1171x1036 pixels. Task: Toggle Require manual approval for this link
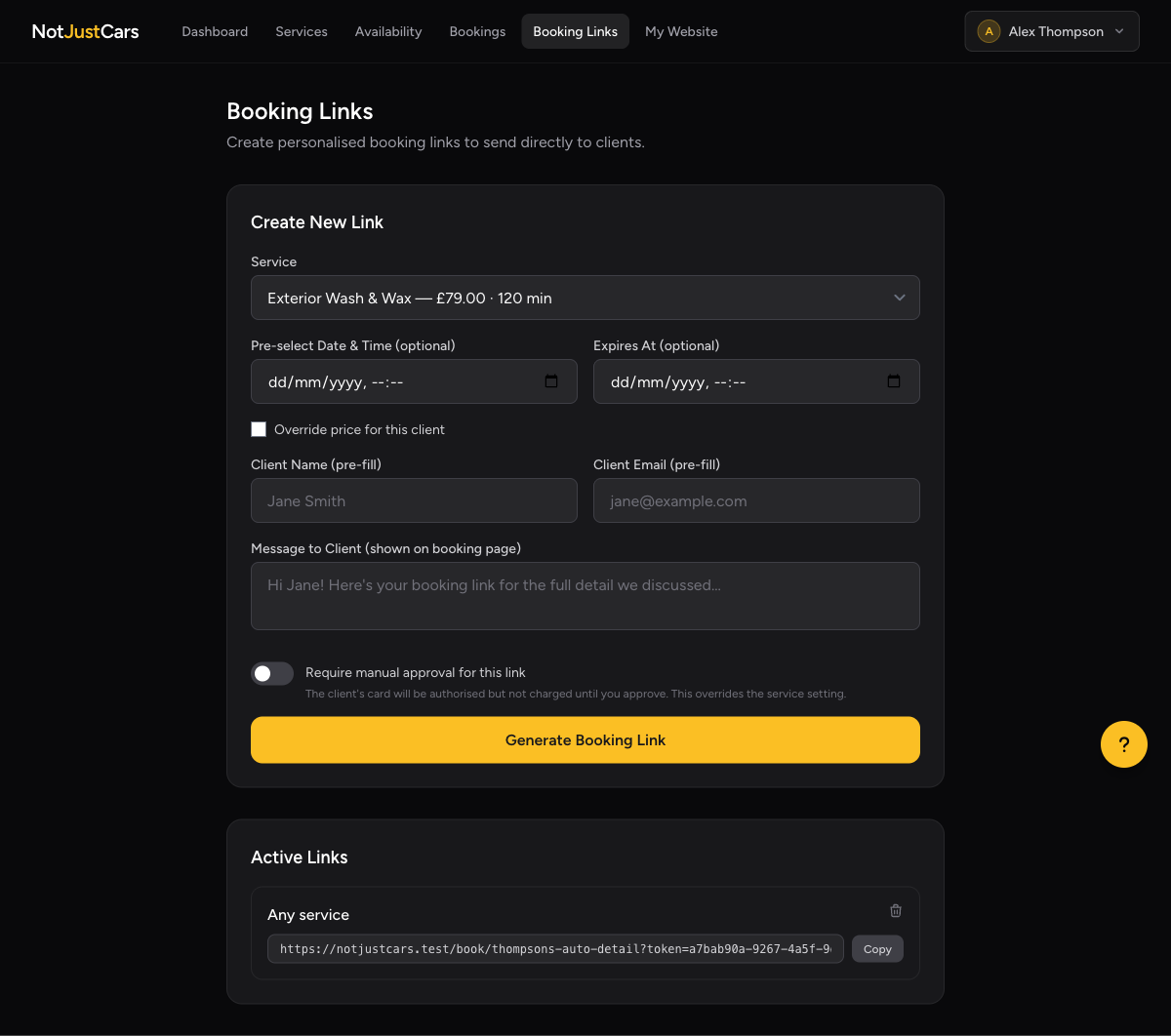click(271, 673)
